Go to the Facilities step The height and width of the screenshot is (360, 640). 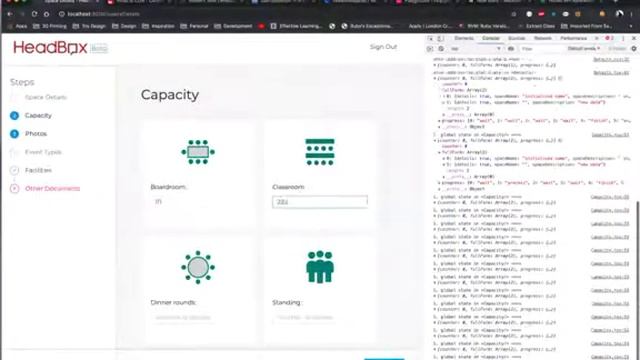click(38, 170)
